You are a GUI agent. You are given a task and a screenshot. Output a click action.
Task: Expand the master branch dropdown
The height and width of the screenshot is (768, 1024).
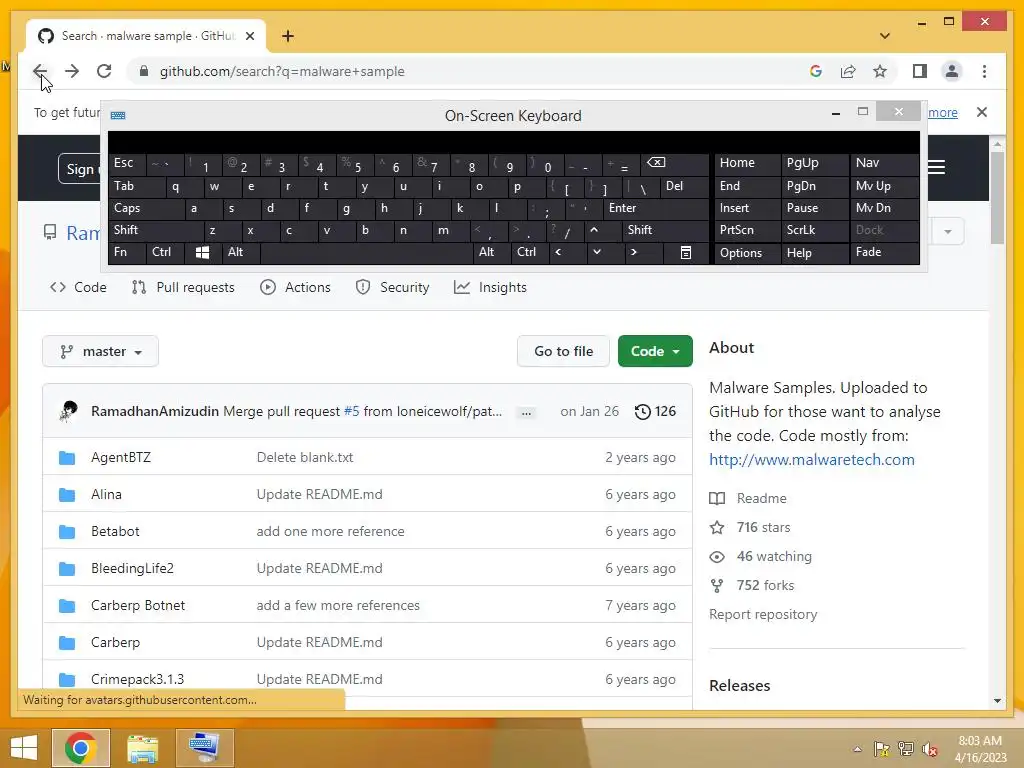[101, 351]
